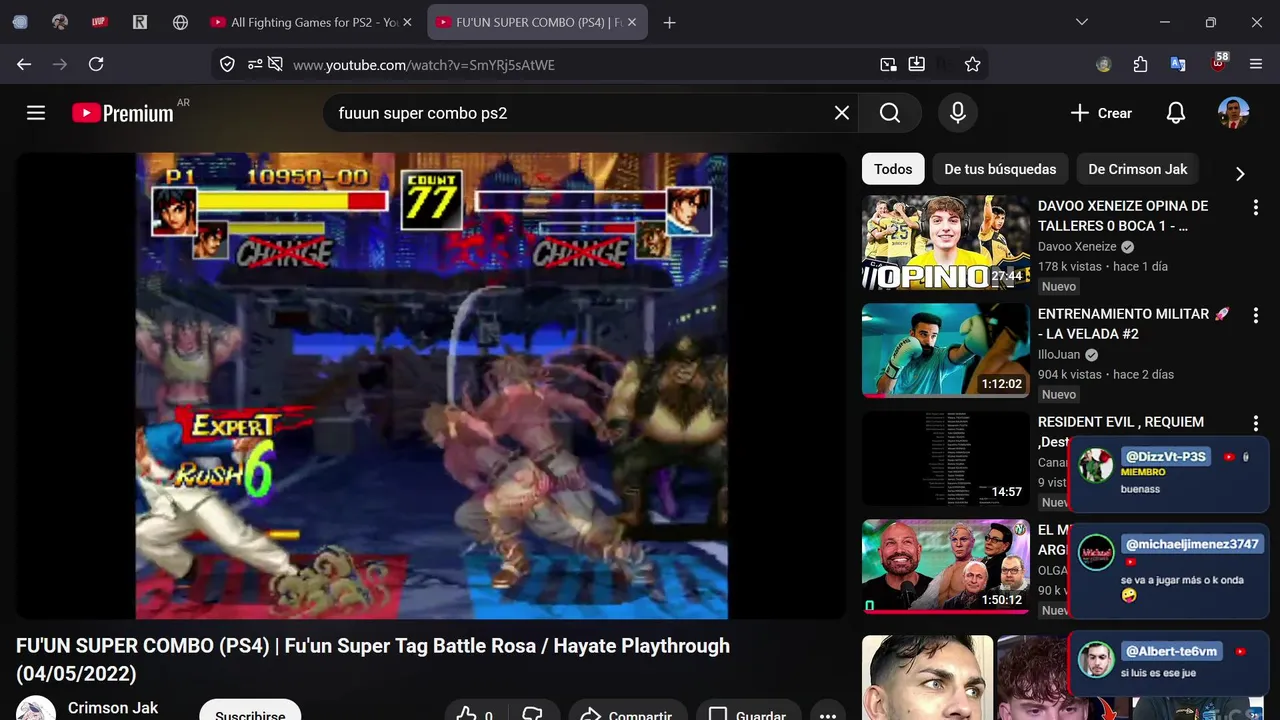The height and width of the screenshot is (720, 1280).
Task: Open the browser extensions puzzle icon
Action: click(x=1141, y=64)
